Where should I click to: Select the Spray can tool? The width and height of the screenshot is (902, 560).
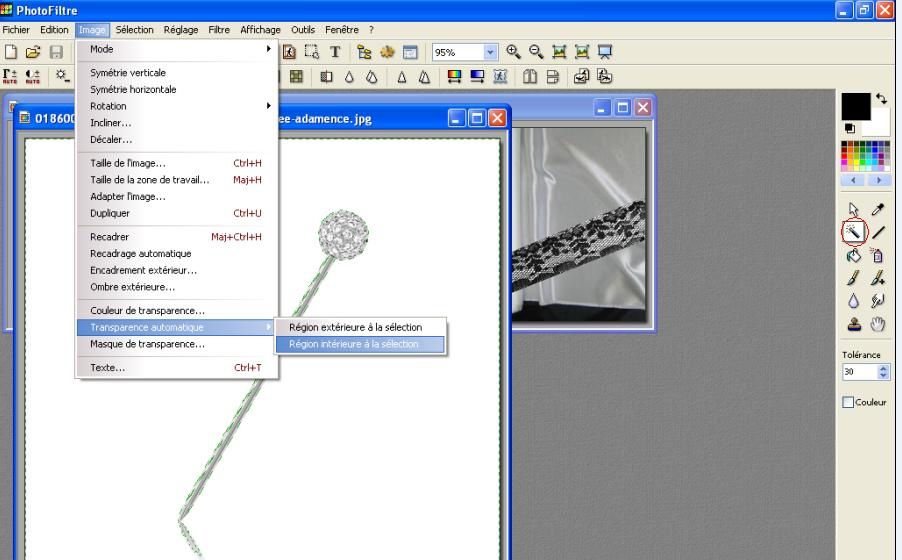tap(877, 255)
